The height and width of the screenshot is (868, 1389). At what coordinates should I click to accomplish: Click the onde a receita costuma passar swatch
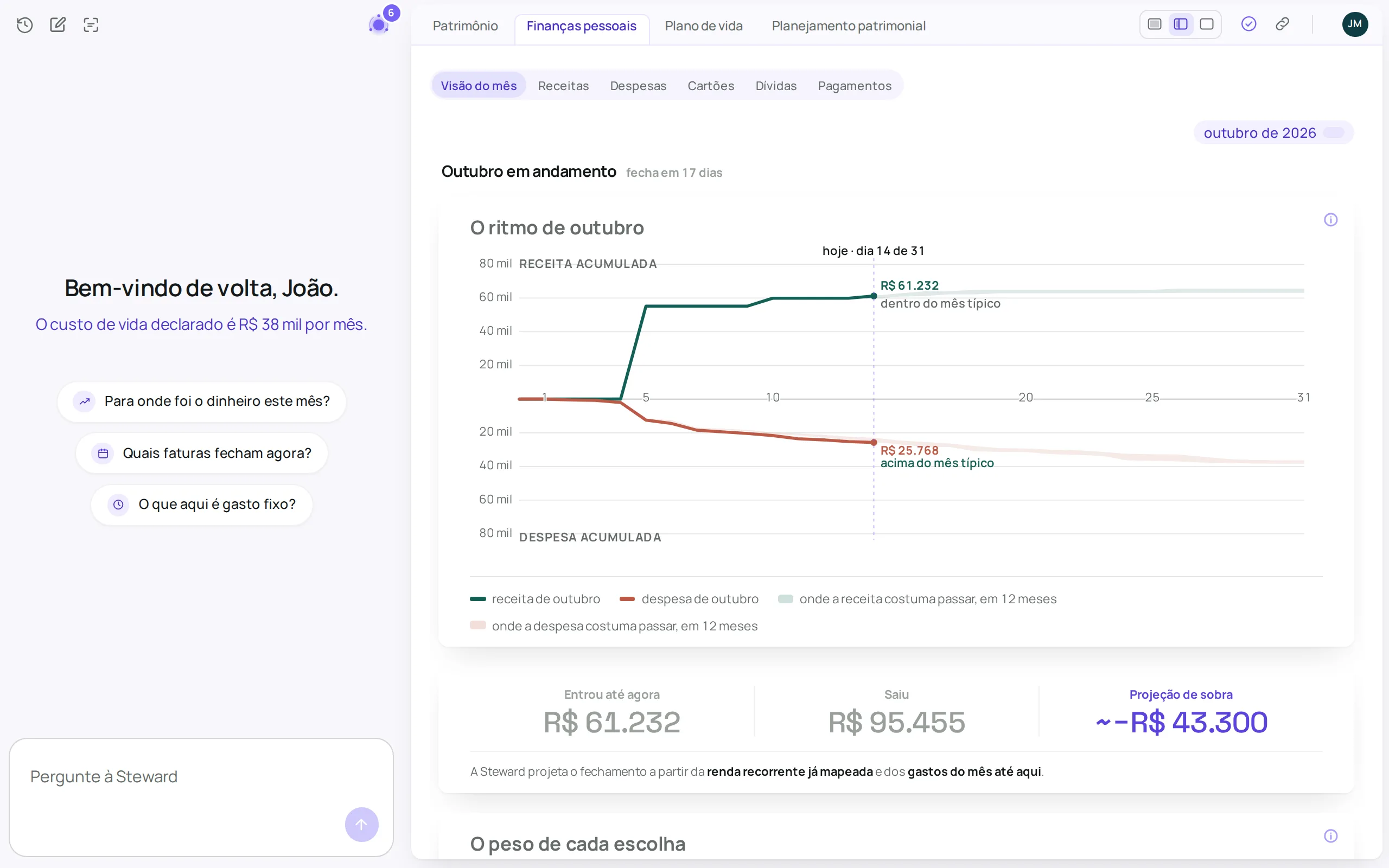click(x=785, y=599)
